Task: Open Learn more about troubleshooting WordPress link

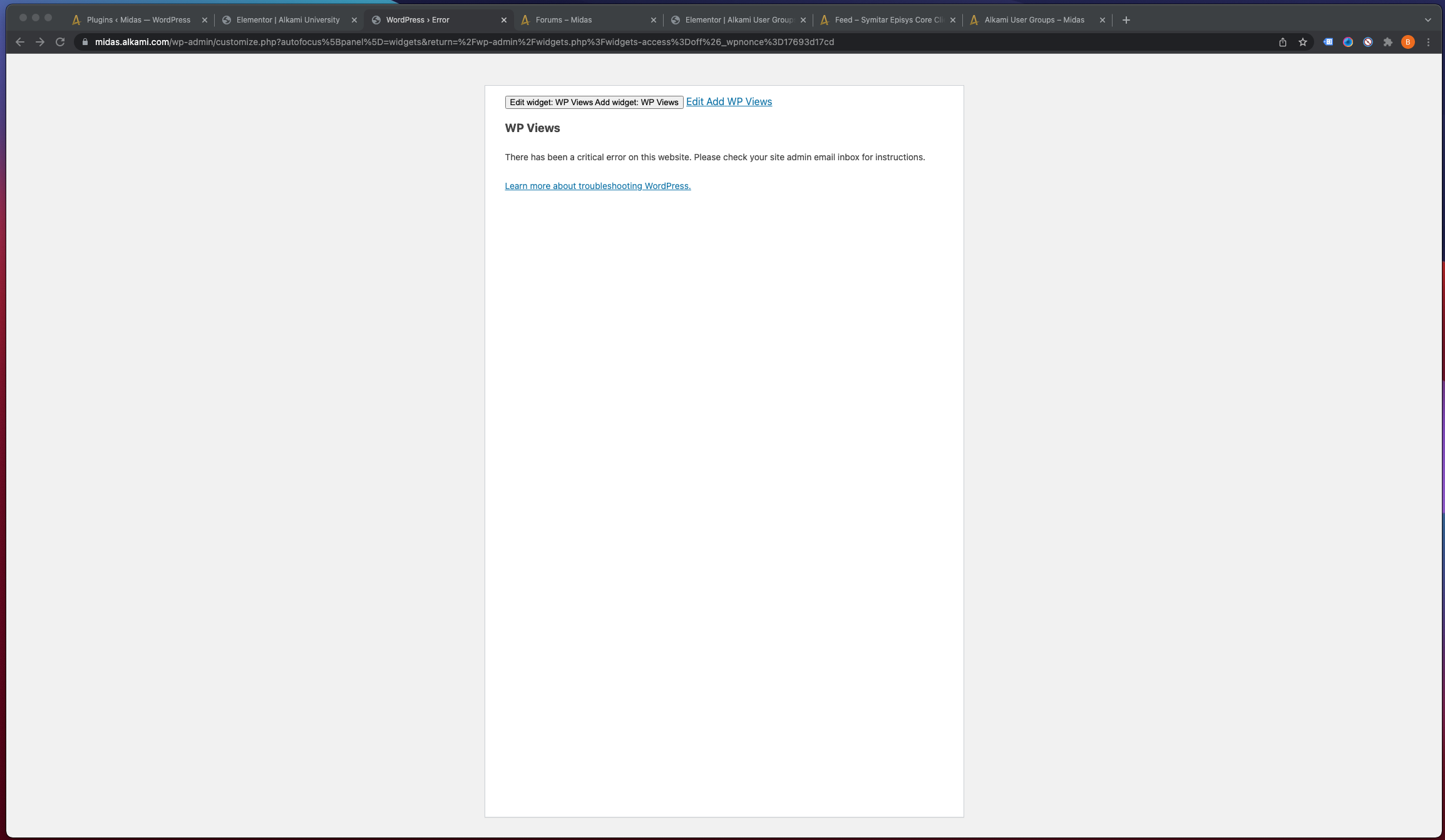Action: tap(598, 186)
